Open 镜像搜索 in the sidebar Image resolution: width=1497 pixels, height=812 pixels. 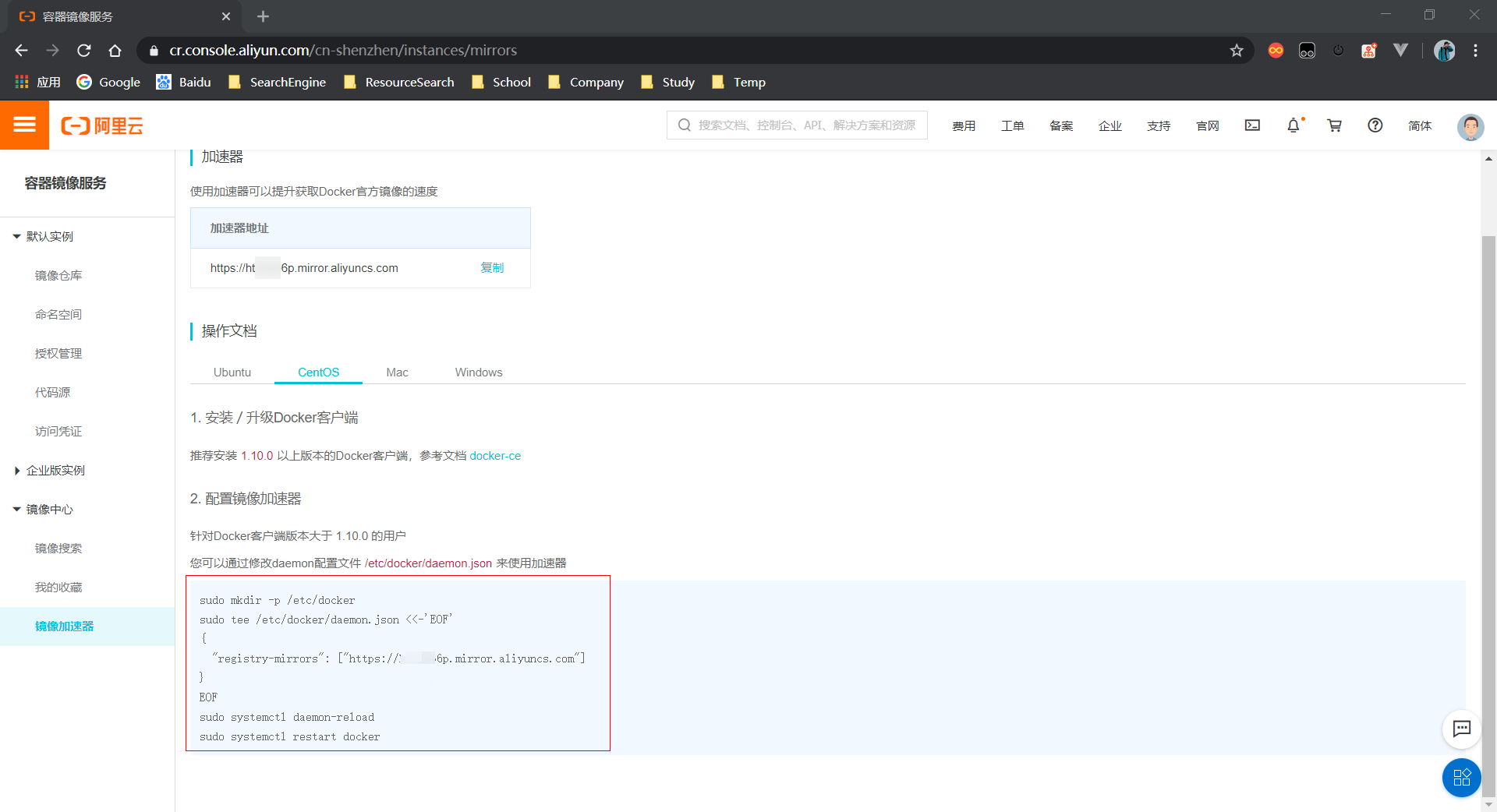(x=58, y=548)
